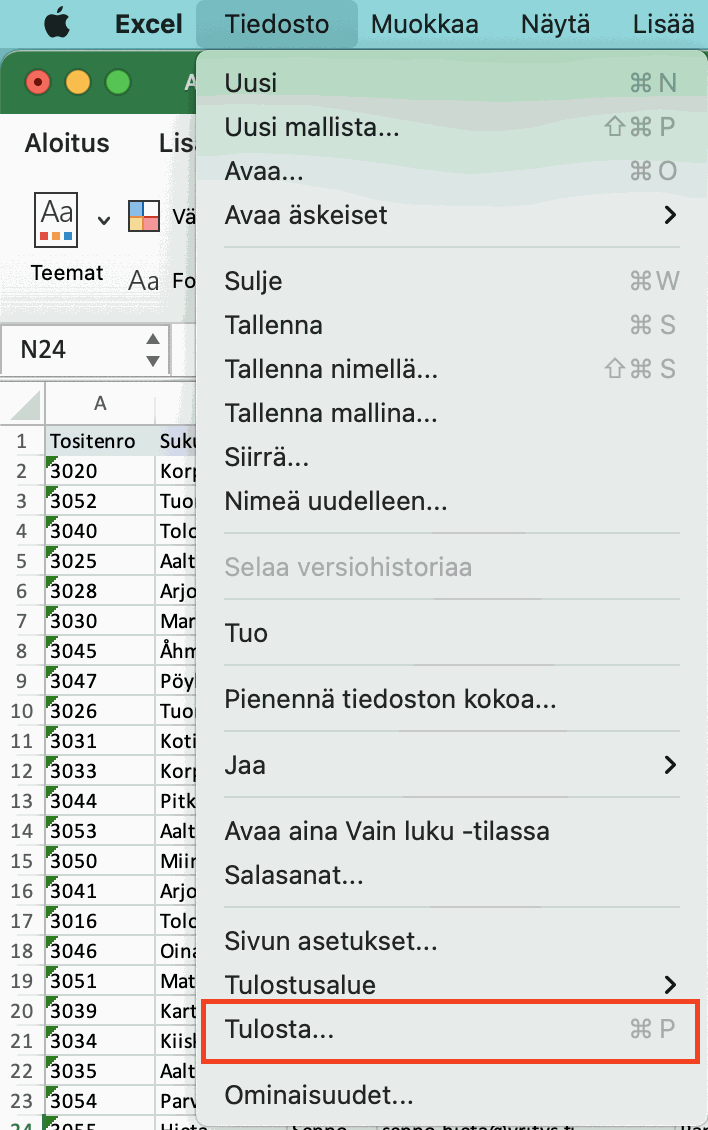Click the theme colors icon
Image resolution: width=708 pixels, height=1130 pixels.
click(143, 215)
